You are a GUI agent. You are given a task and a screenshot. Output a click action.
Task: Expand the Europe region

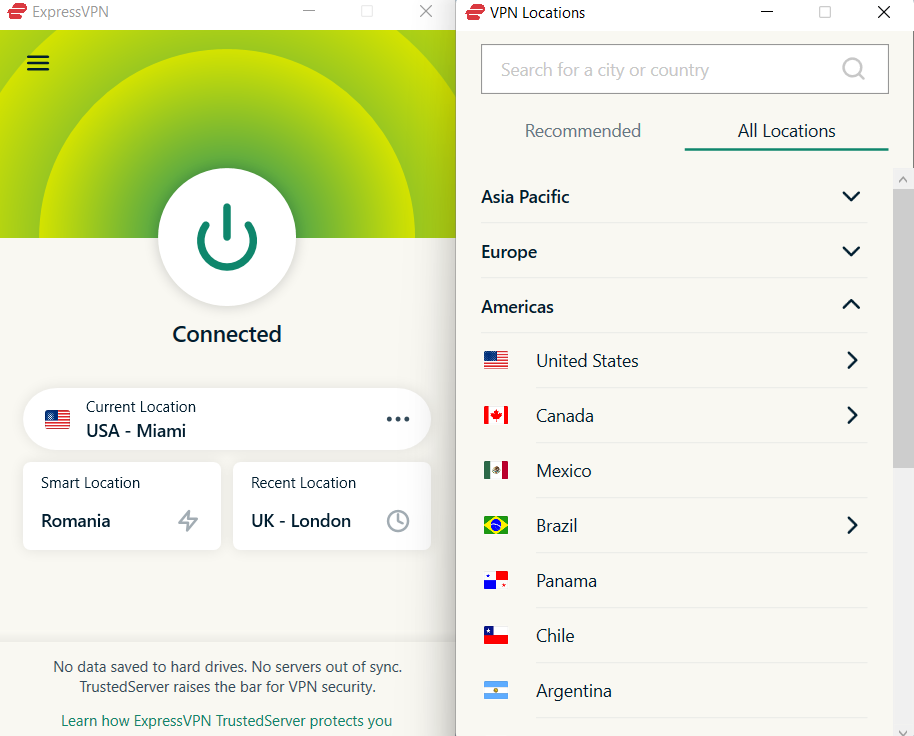pos(851,251)
